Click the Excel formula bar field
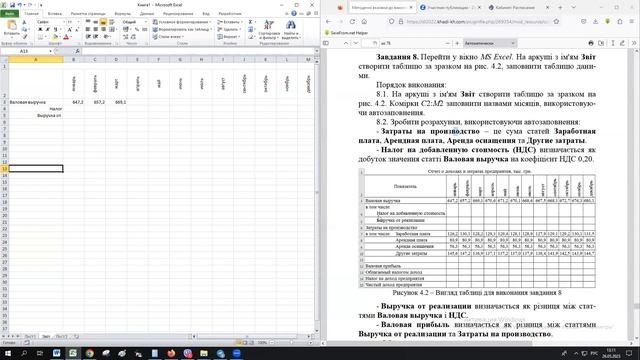640x360 pixels. coord(197,51)
